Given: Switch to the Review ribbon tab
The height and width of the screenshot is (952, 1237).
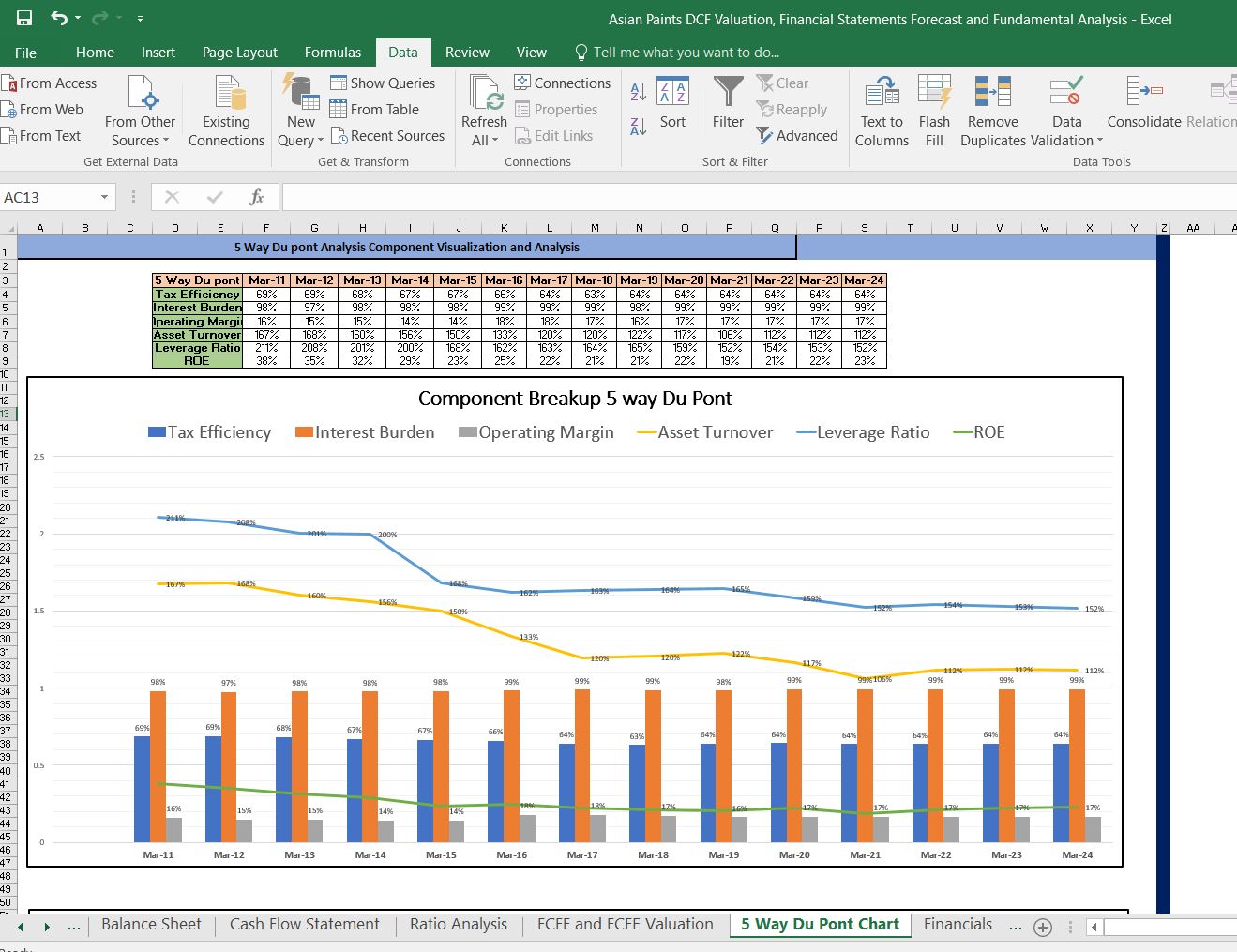Looking at the screenshot, I should (467, 53).
